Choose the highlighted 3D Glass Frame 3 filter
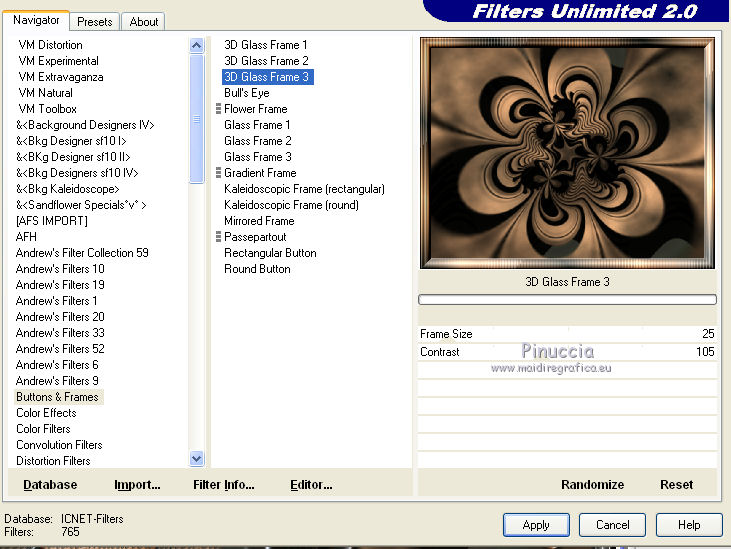 click(268, 77)
